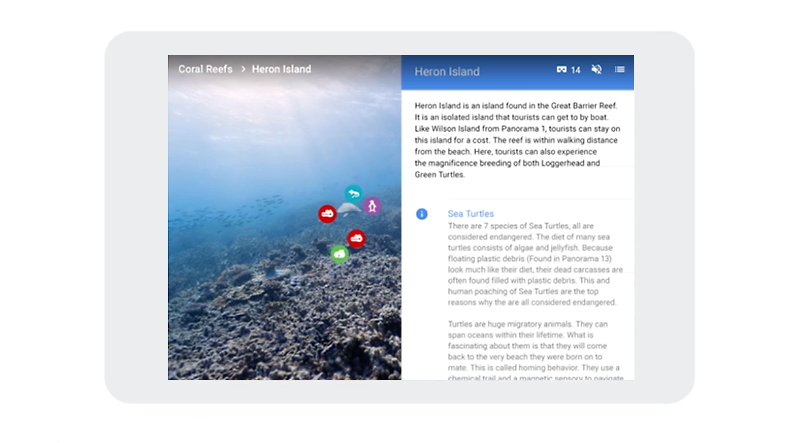Open the green hotspot marker on the reef
Image resolution: width=800 pixels, height=443 pixels.
(x=339, y=254)
